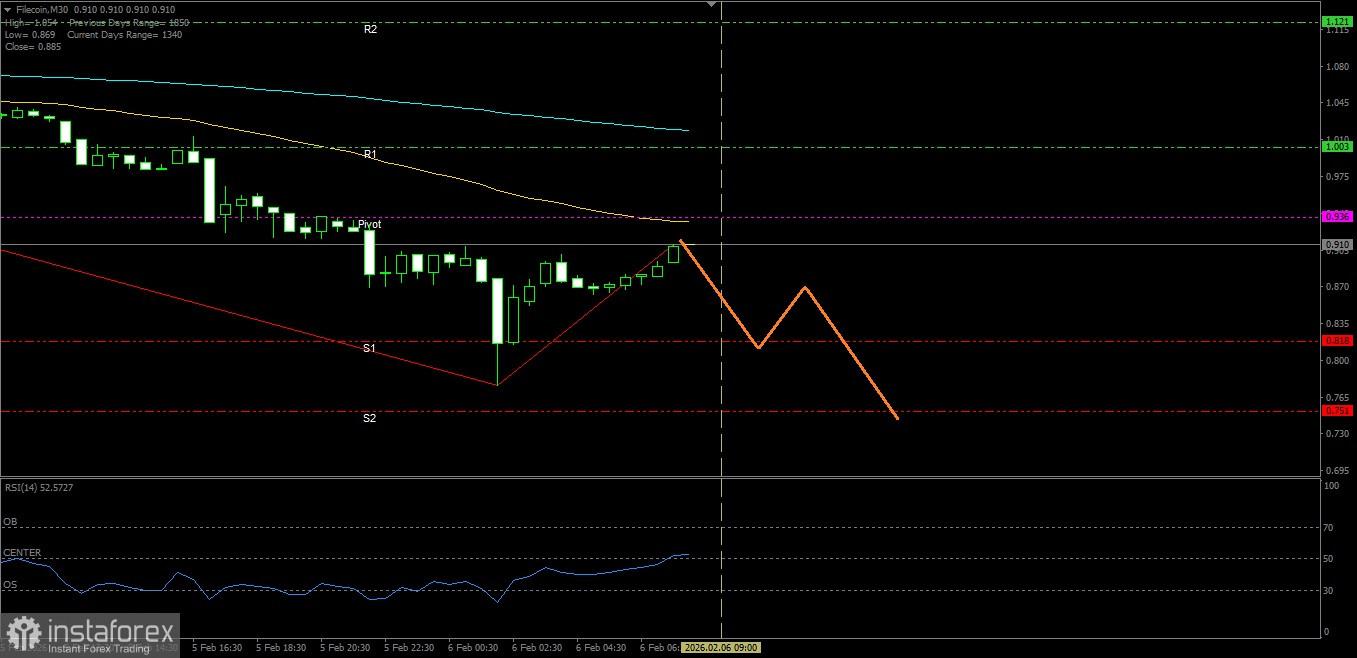Click the 70 value on RSI scale
This screenshot has height=658, width=1357.
[1329, 527]
